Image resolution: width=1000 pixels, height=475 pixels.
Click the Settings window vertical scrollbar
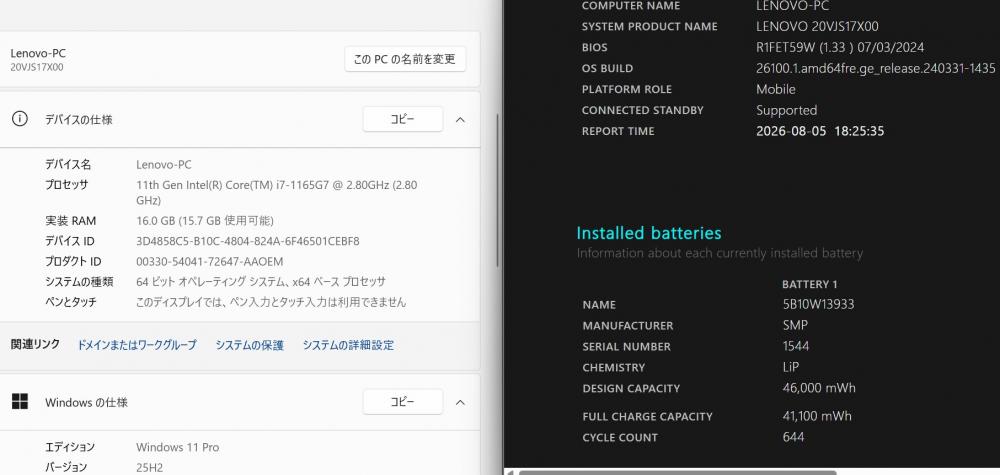point(498,190)
